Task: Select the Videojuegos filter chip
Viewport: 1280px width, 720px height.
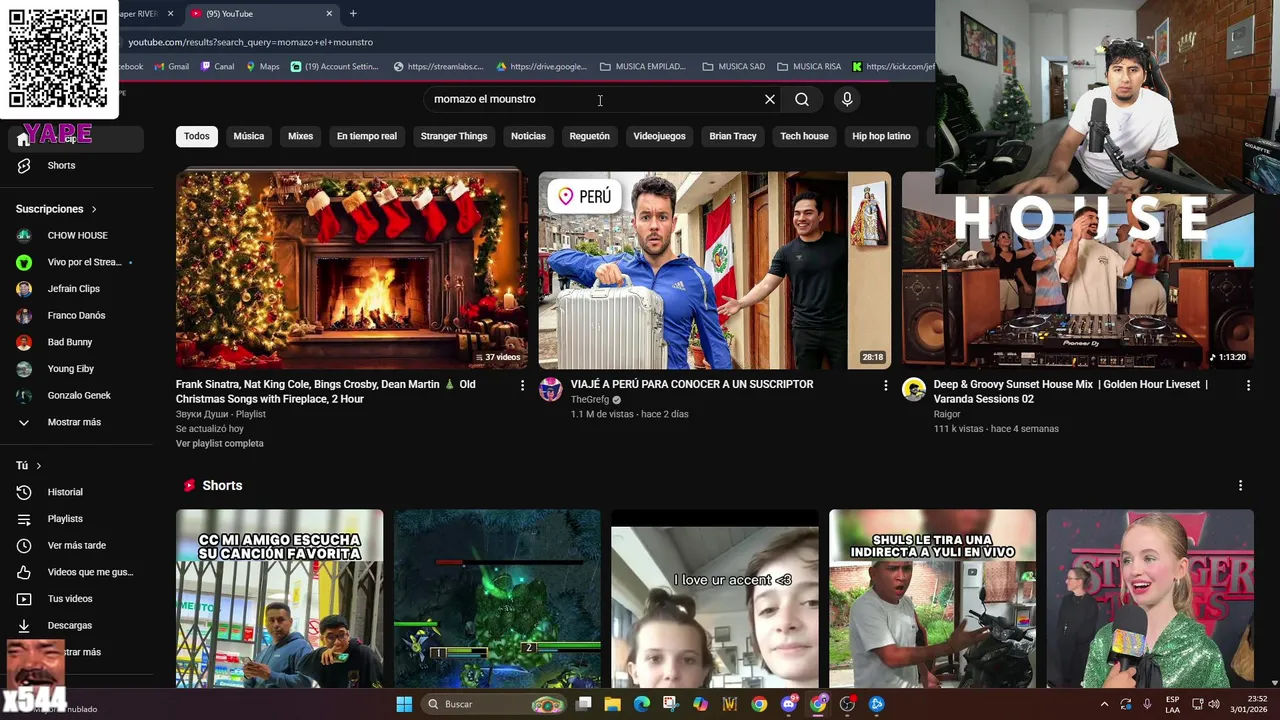Action: point(659,136)
